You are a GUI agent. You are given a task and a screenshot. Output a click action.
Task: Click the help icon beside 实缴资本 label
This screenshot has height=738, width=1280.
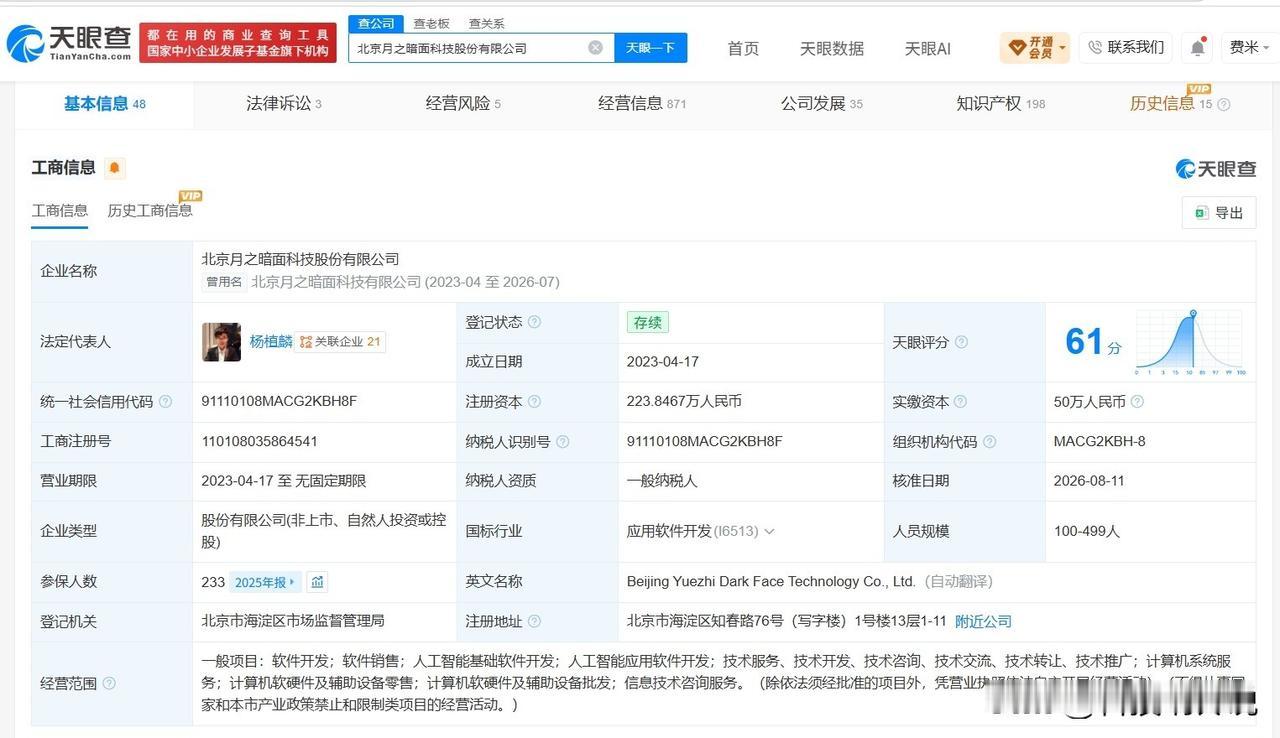[x=960, y=401]
